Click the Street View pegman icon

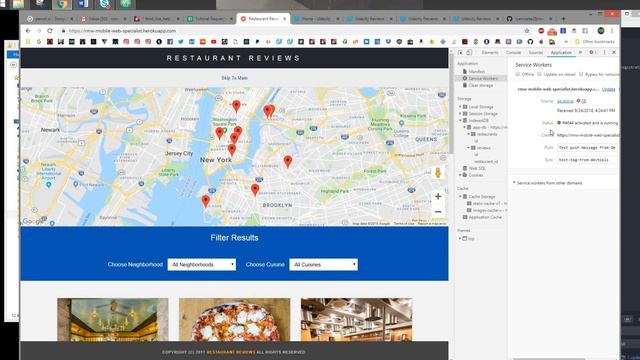(438, 173)
